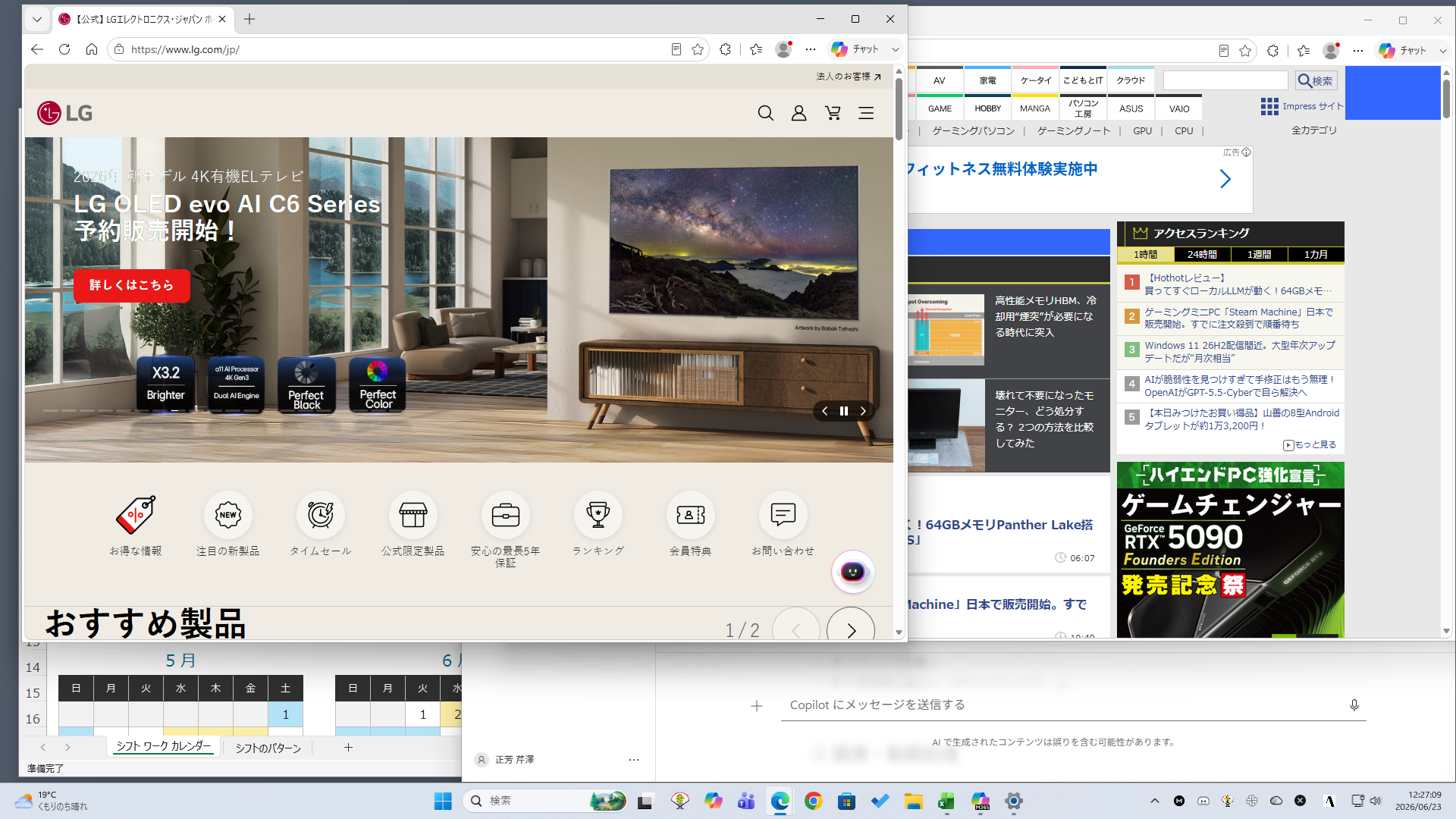Open the LG account profile icon
Viewport: 1456px width, 819px height.
click(799, 113)
